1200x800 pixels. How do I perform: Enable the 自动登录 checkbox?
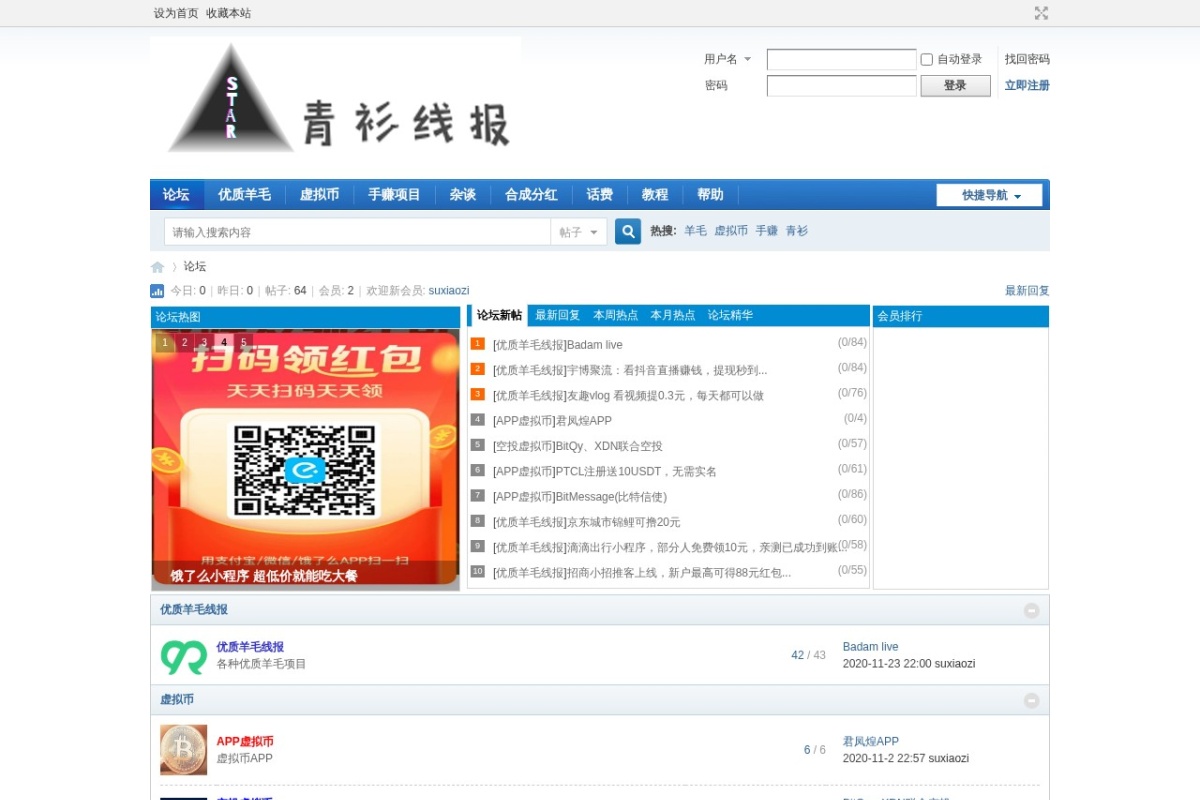coord(926,59)
